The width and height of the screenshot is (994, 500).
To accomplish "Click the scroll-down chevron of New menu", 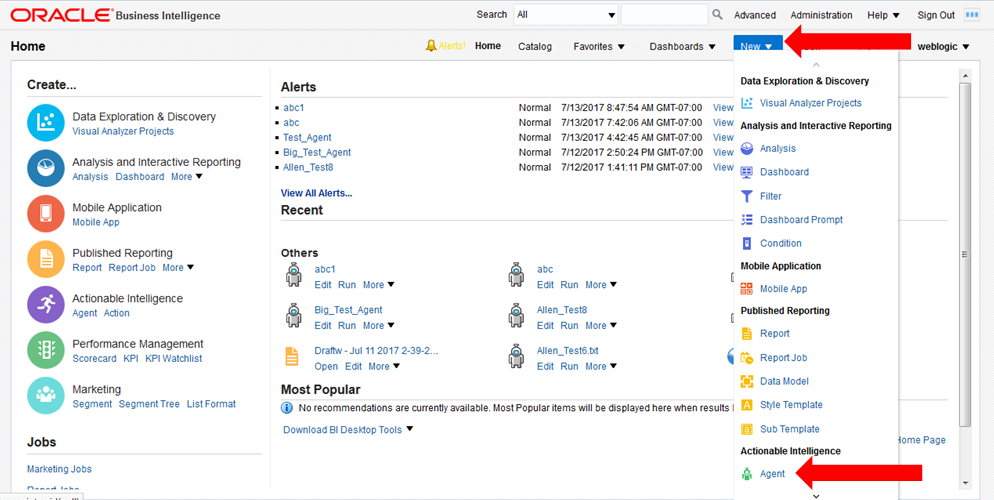I will [x=816, y=496].
